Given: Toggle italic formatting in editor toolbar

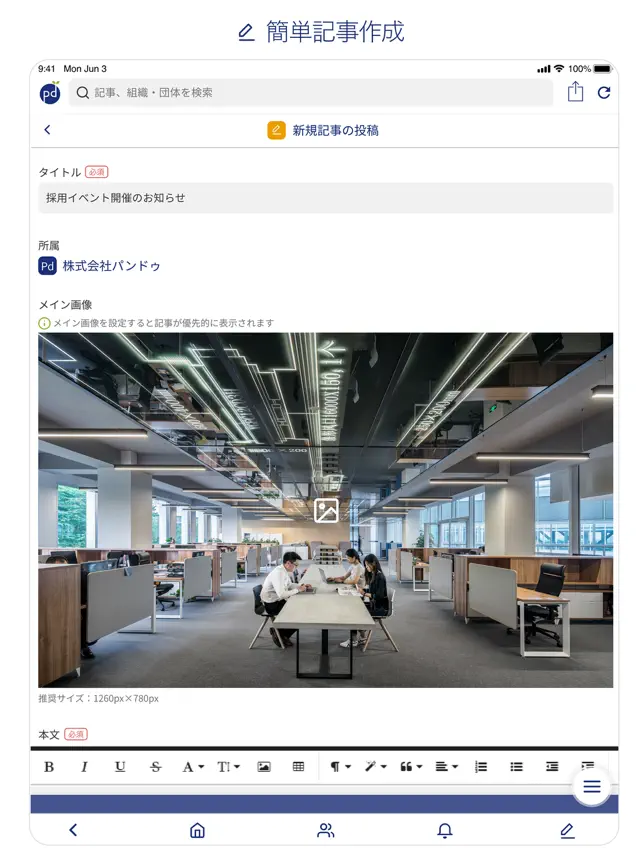Looking at the screenshot, I should tap(84, 767).
